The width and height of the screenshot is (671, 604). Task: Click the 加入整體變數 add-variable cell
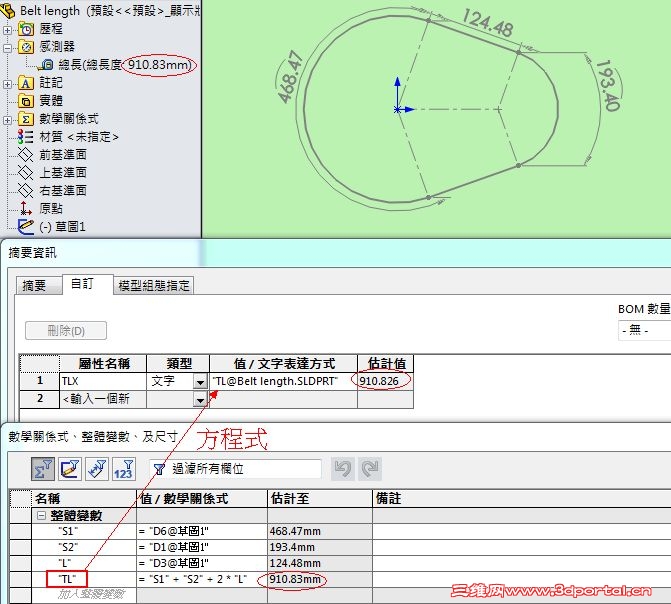coord(84,594)
